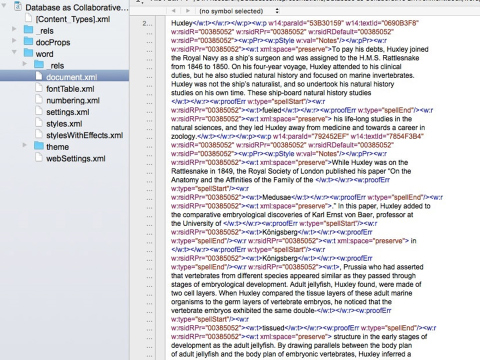Image resolution: width=480 pixels, height=360 pixels.
Task: Click the Database as Collaborative archive icon
Action: 18,6
